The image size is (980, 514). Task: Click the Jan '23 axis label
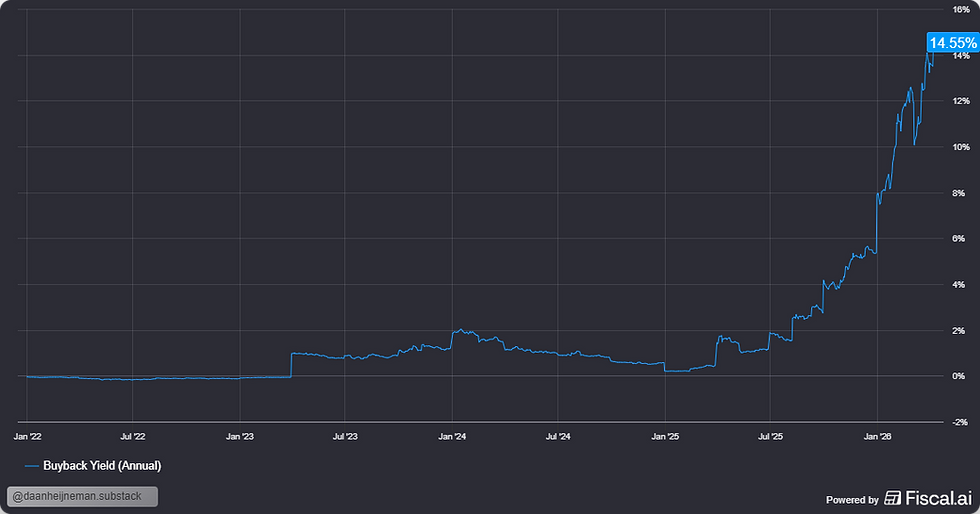(x=240, y=436)
